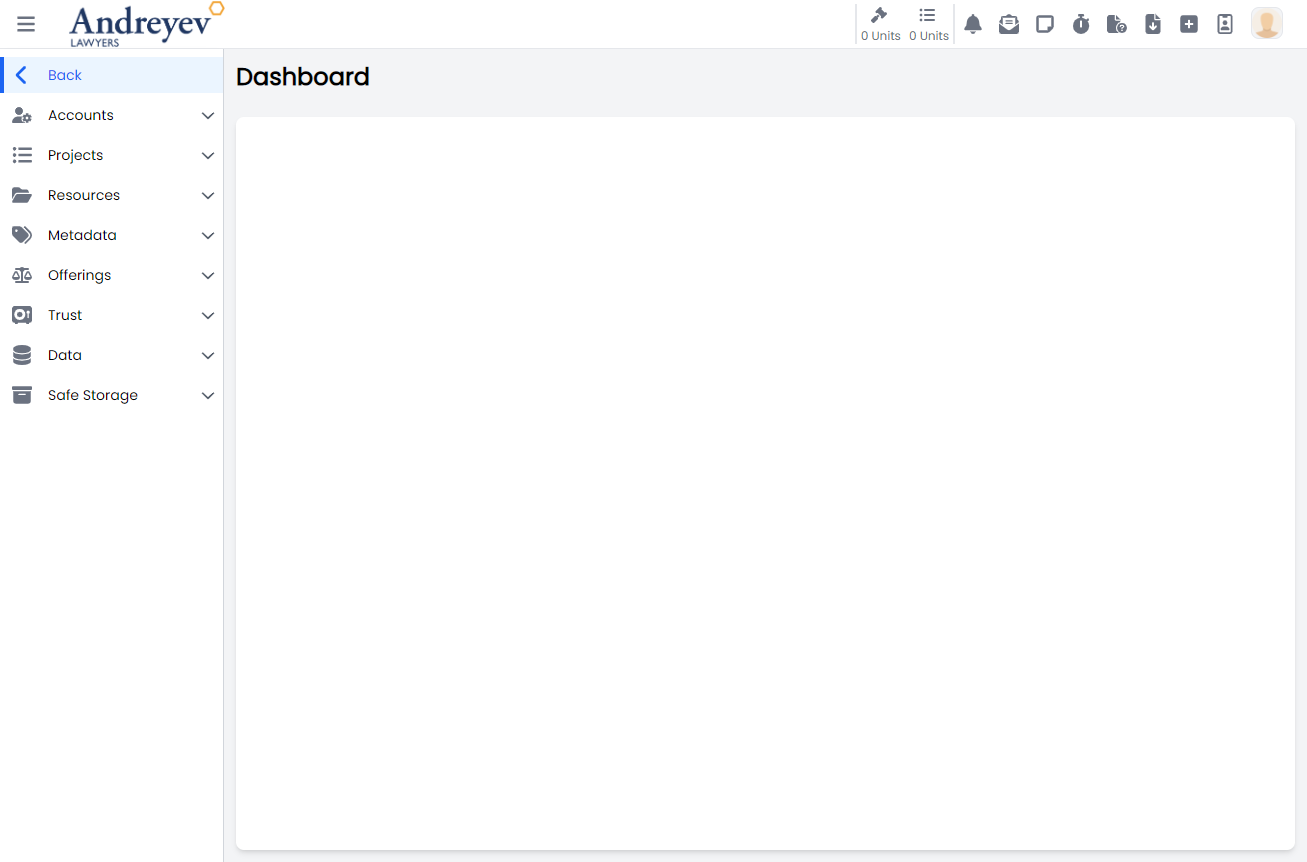Click the hamburger menu icon

point(26,24)
